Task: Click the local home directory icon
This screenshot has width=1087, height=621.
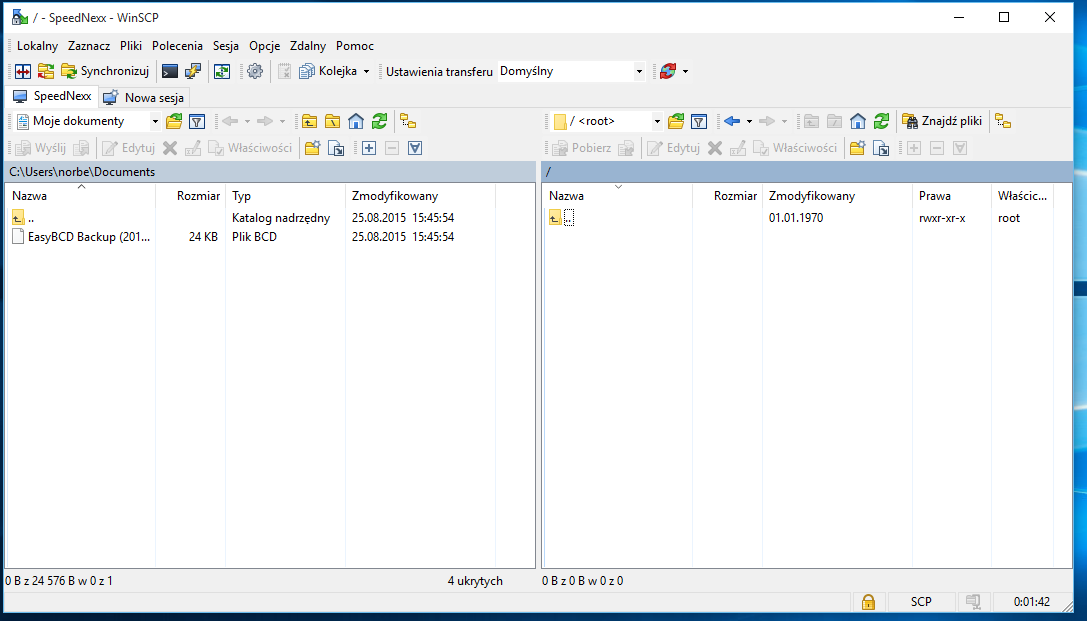Action: pyautogui.click(x=356, y=121)
